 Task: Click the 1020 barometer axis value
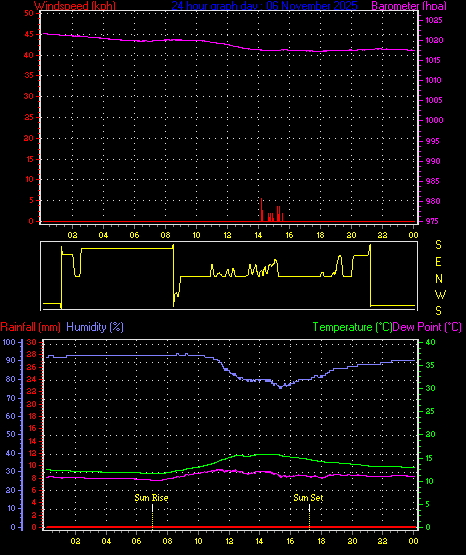434,40
